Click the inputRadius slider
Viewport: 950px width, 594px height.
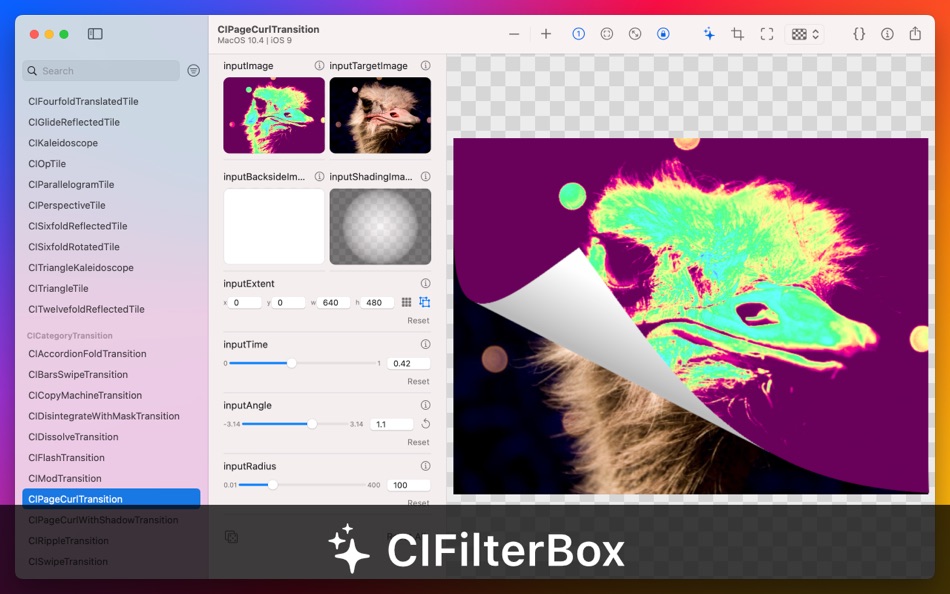coord(302,485)
